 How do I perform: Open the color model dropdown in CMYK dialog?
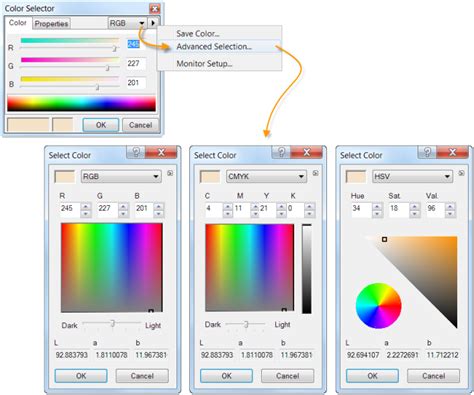tap(266, 176)
